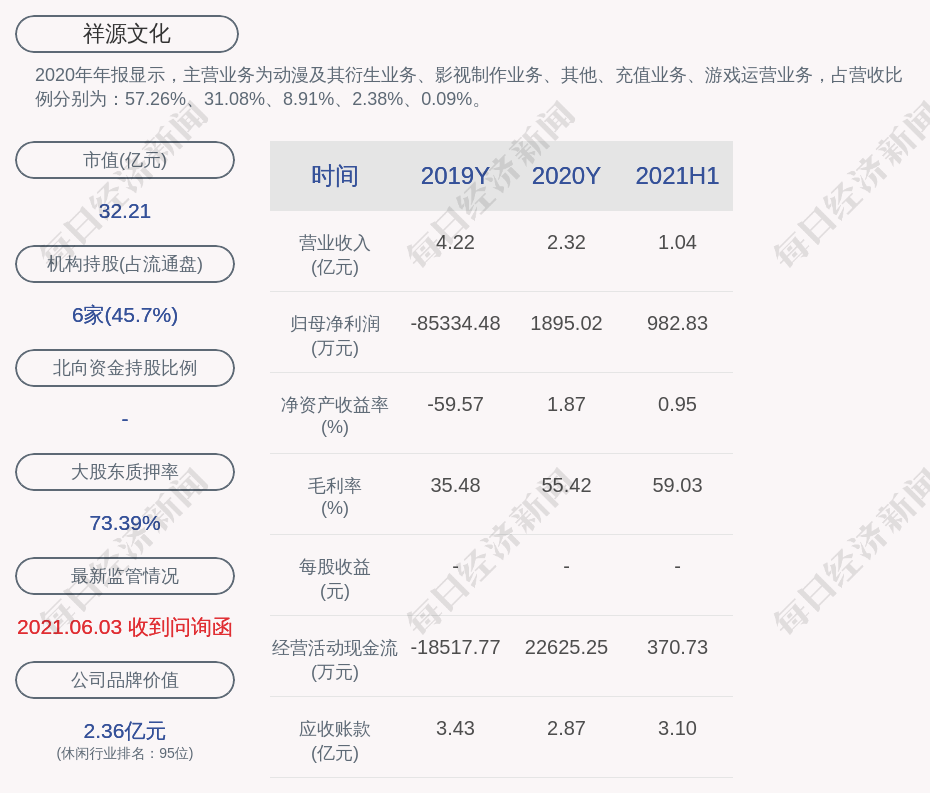Select the 2020Y column header
Viewport: 930px width, 793px height.
tap(566, 176)
